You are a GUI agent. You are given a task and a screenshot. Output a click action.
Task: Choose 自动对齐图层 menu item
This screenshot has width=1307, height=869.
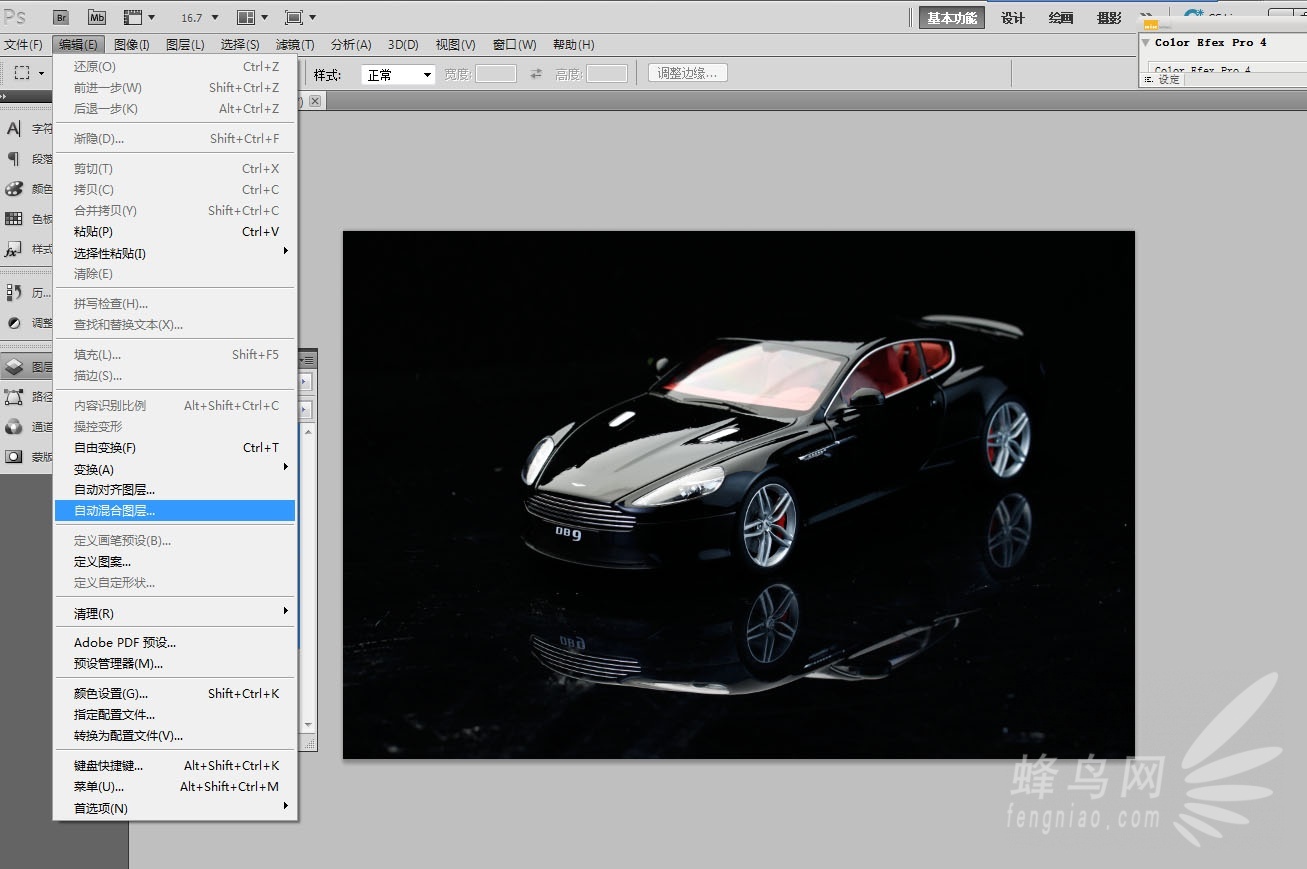click(175, 489)
